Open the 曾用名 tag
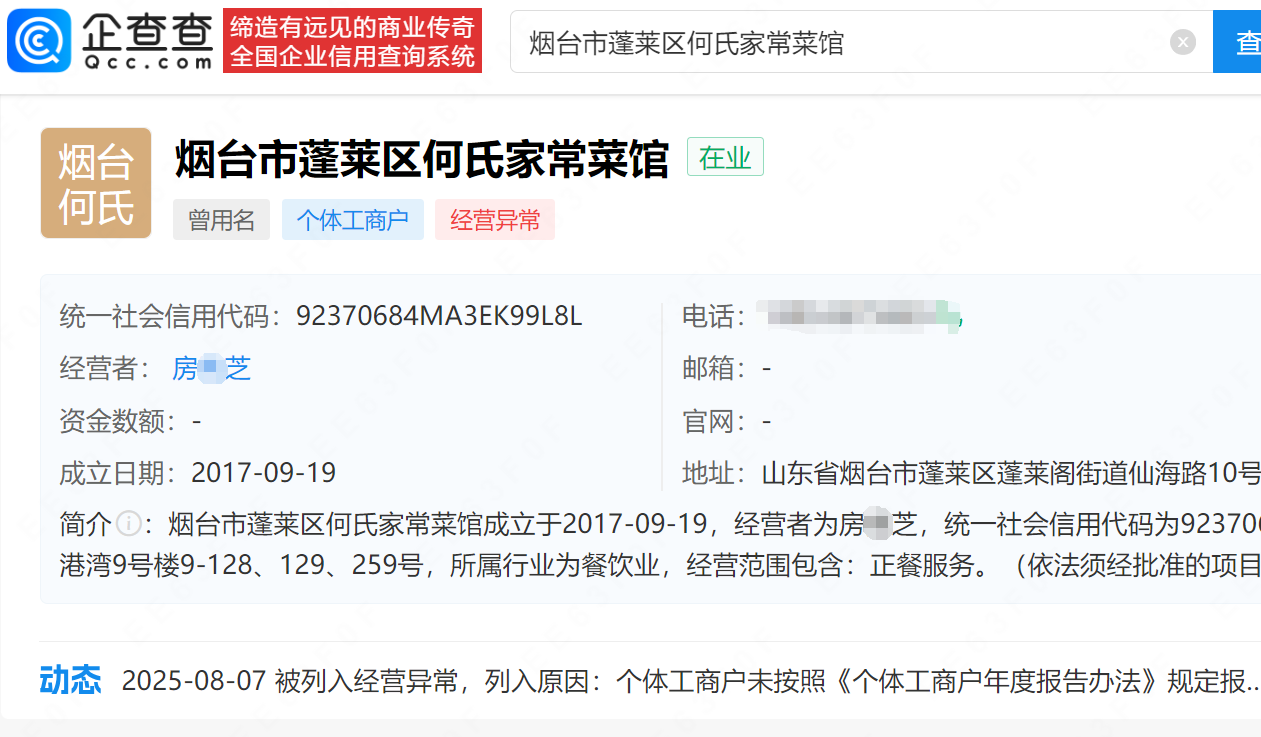Viewport: 1261px width, 737px height. (221, 220)
